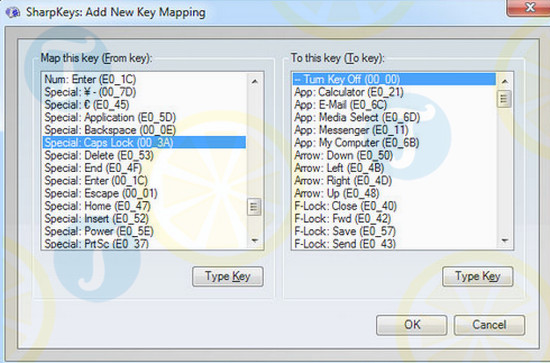Click the SharpKeys title bar icon

pos(12,13)
